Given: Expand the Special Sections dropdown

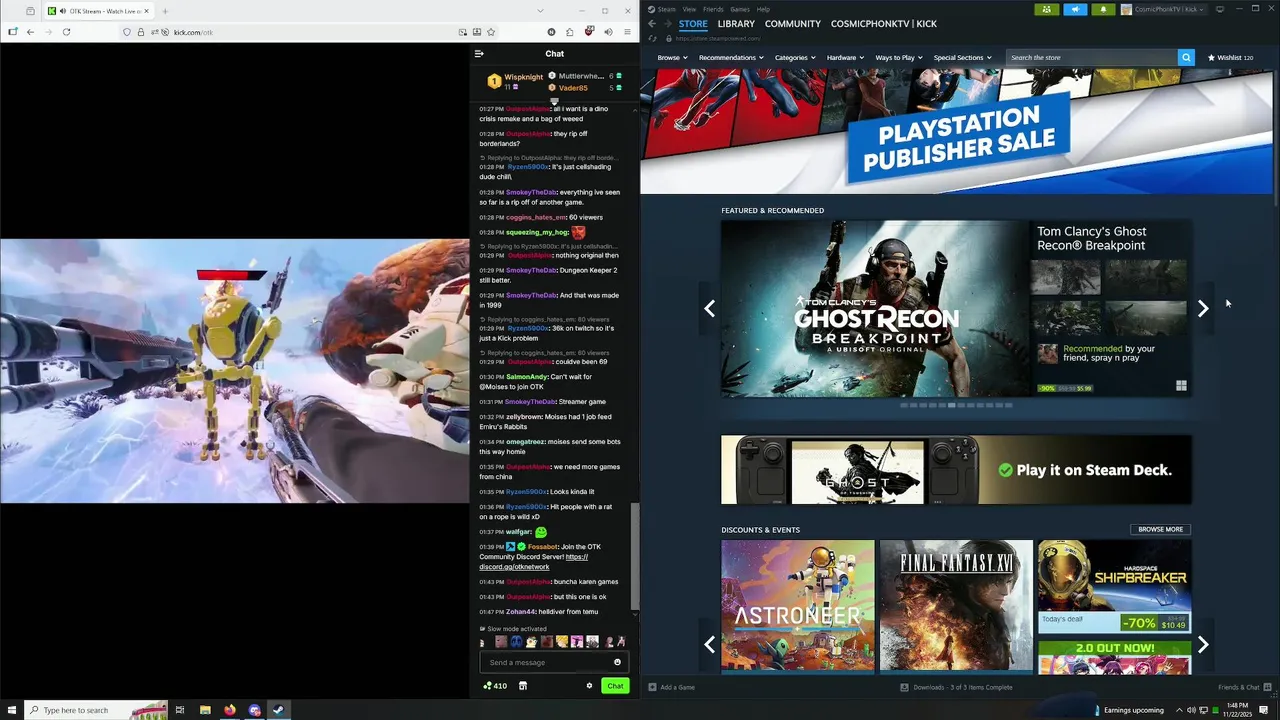Looking at the screenshot, I should tap(962, 57).
